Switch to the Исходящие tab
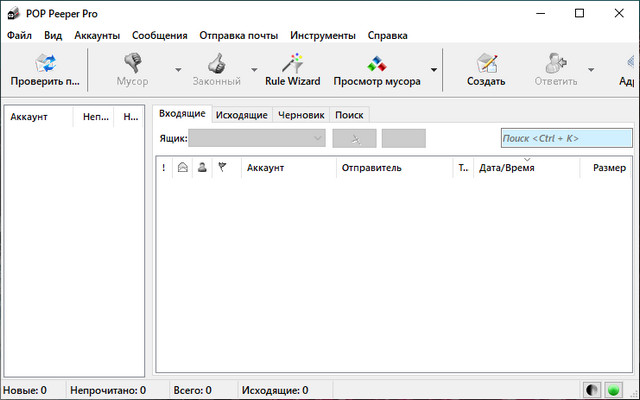Screen dimensions: 640x400 coord(242,115)
